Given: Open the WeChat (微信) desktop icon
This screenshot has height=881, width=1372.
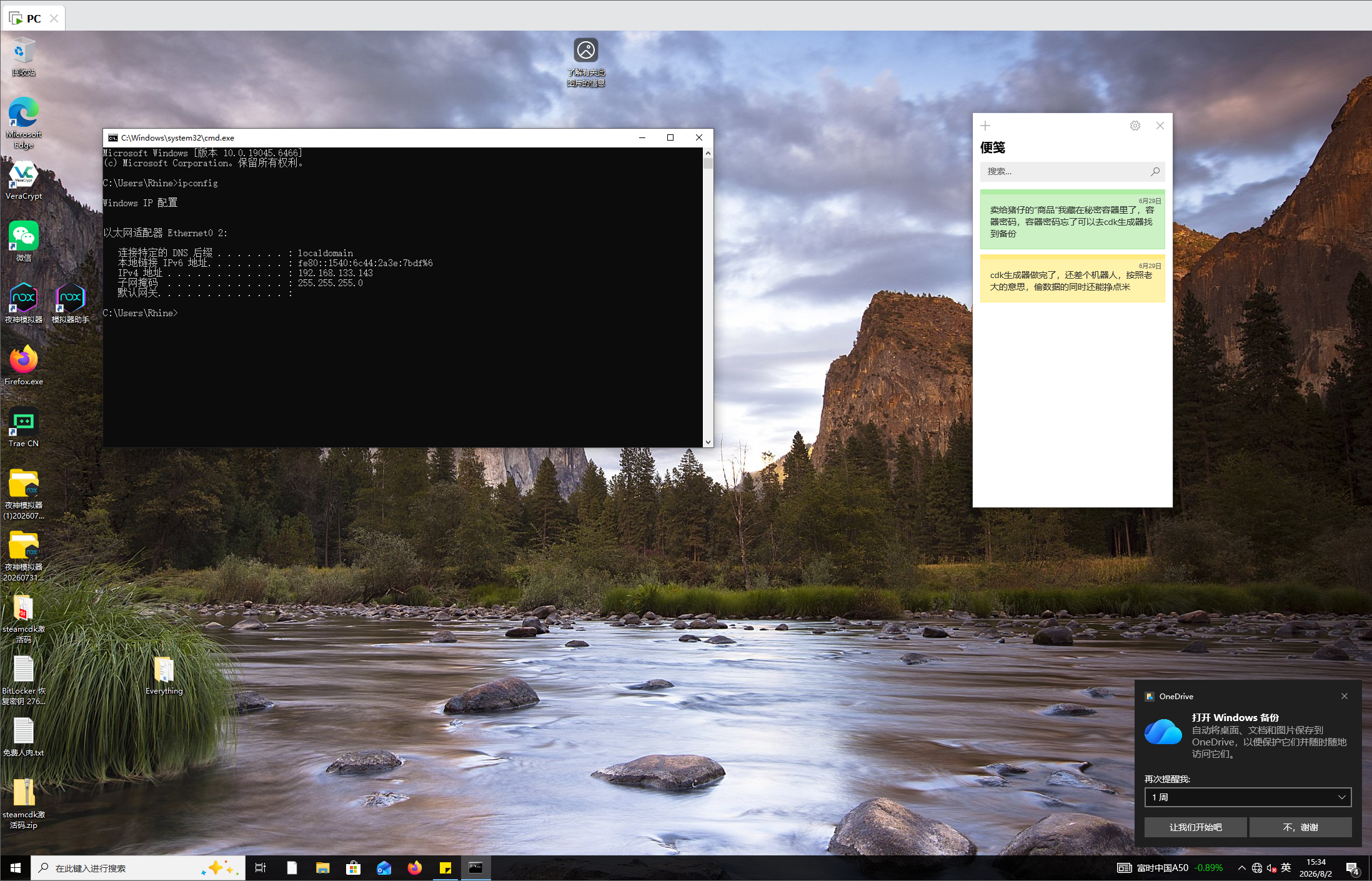Looking at the screenshot, I should [x=24, y=241].
